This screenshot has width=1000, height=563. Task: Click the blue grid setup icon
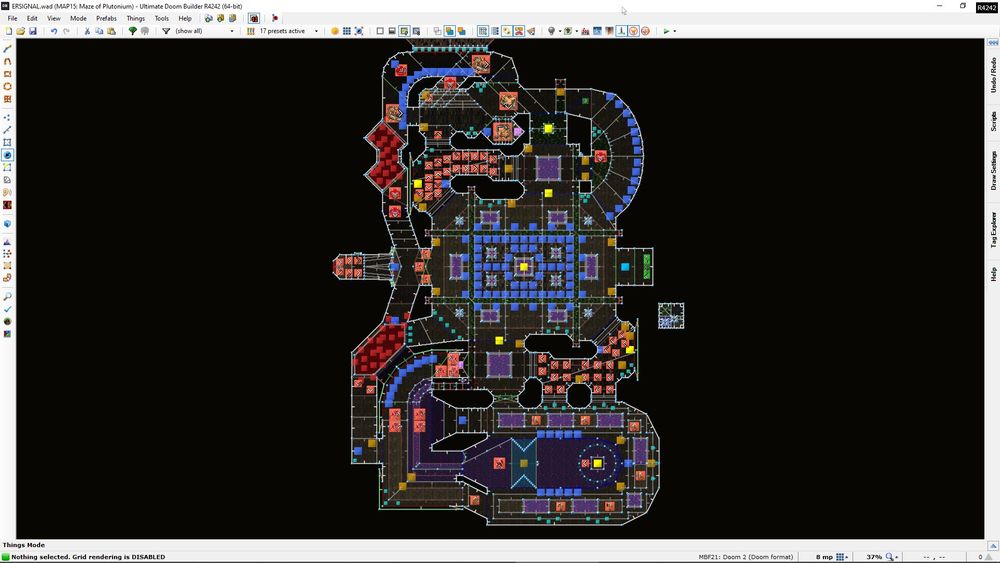click(346, 31)
